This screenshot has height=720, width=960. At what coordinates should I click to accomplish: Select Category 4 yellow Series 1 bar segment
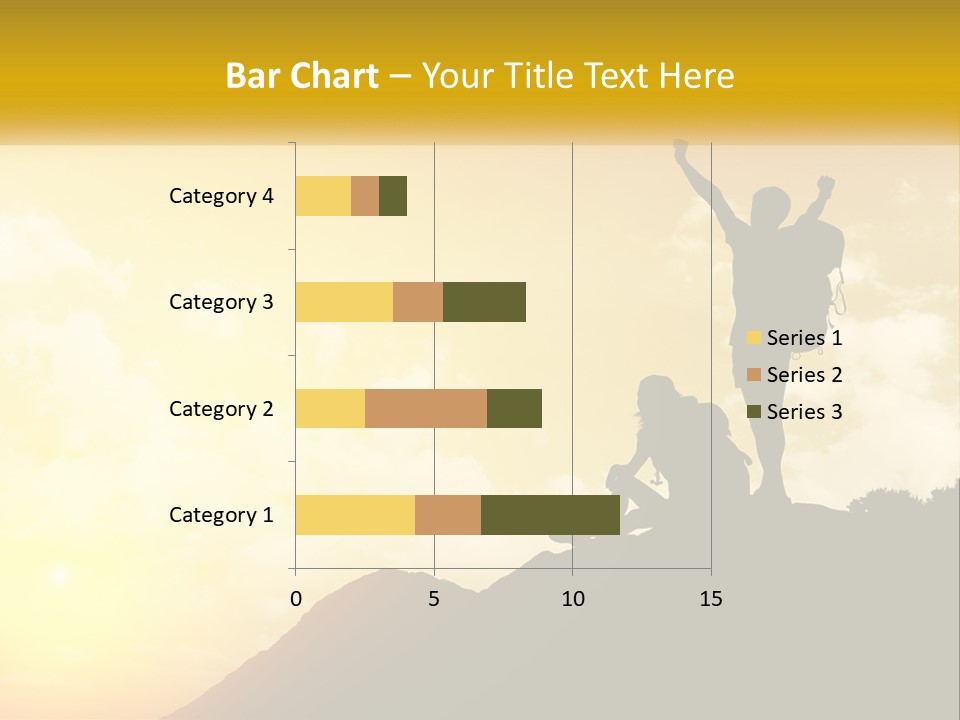click(x=323, y=196)
